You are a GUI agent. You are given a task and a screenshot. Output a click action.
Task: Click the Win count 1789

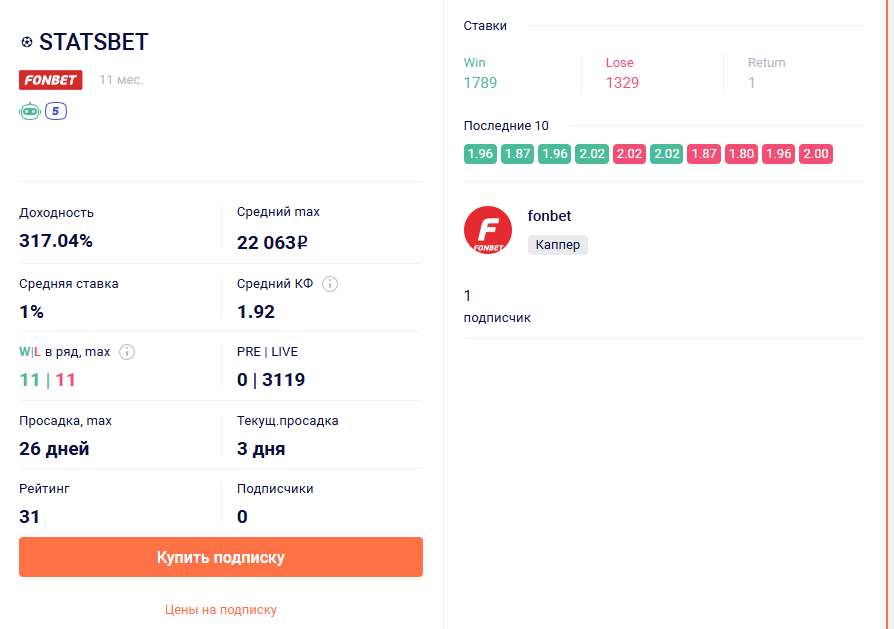(x=480, y=83)
